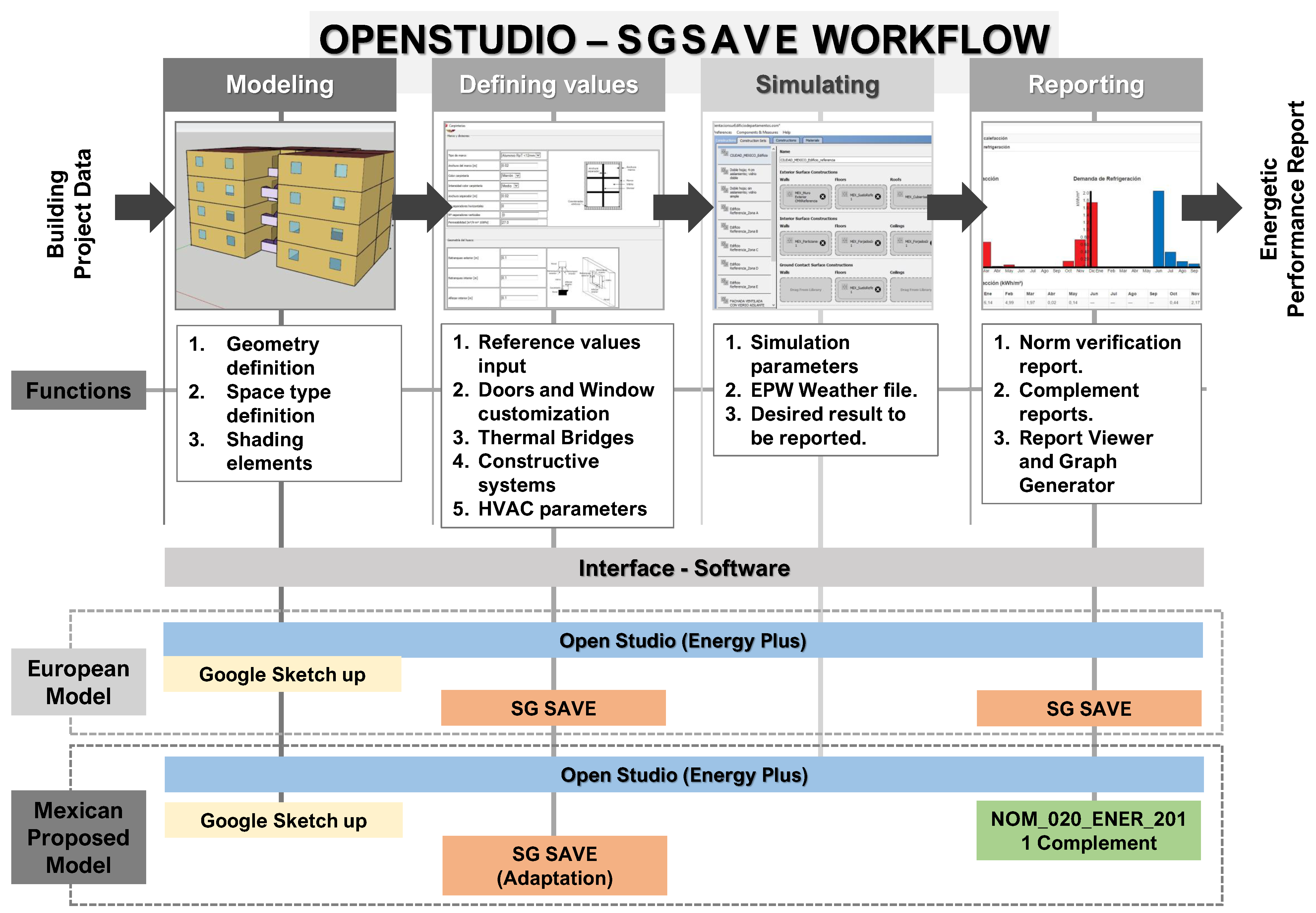The image size is (1316, 913).
Task: Click the Interface - Software bar
Action: point(684,568)
